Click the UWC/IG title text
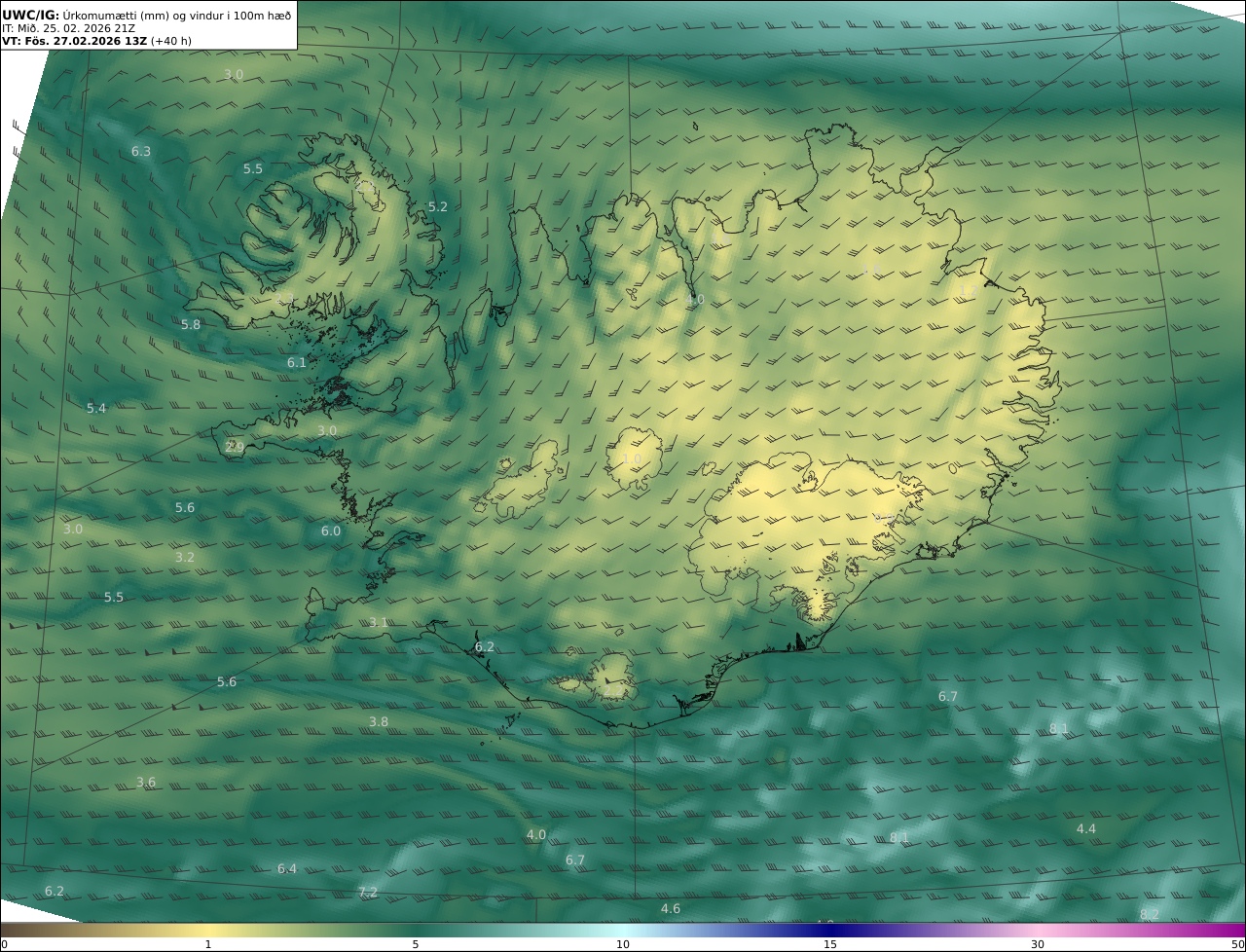The image size is (1246, 952). [x=31, y=15]
